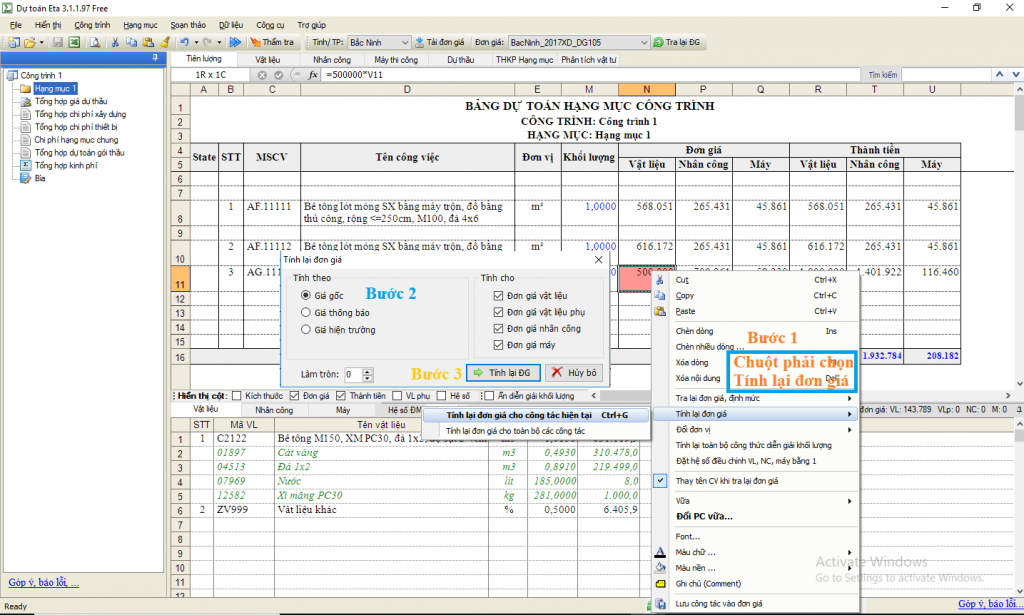
Task: Click the Excel export icon
Action: (74, 43)
